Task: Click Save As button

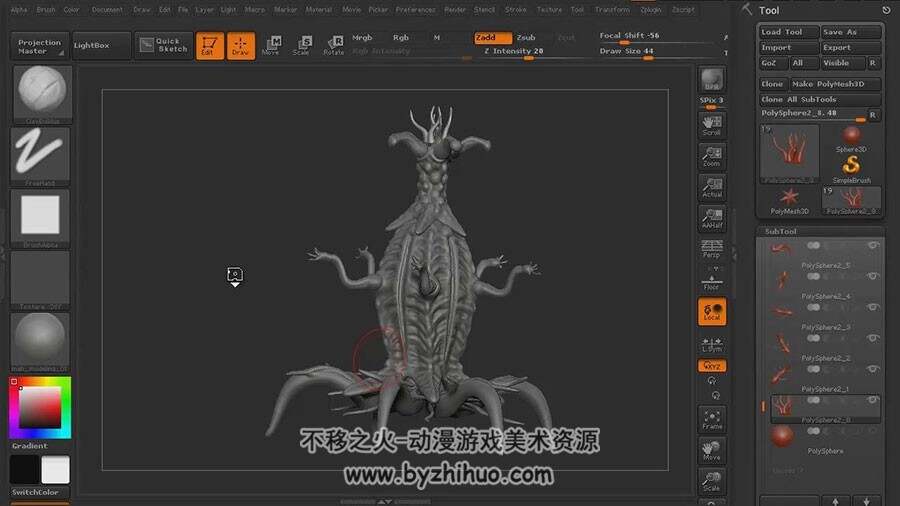Action: (851, 32)
